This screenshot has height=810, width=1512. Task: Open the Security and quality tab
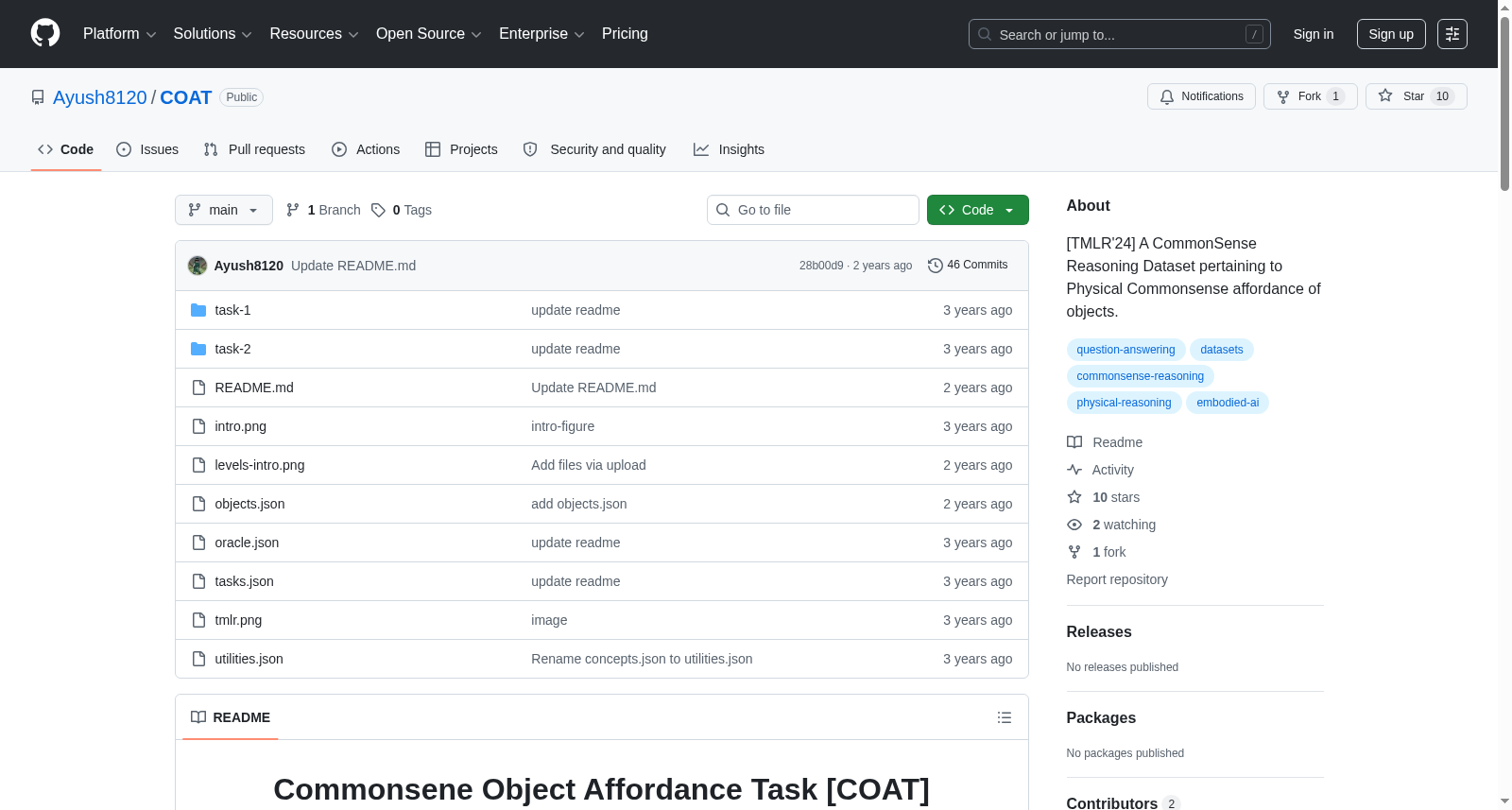(x=594, y=149)
